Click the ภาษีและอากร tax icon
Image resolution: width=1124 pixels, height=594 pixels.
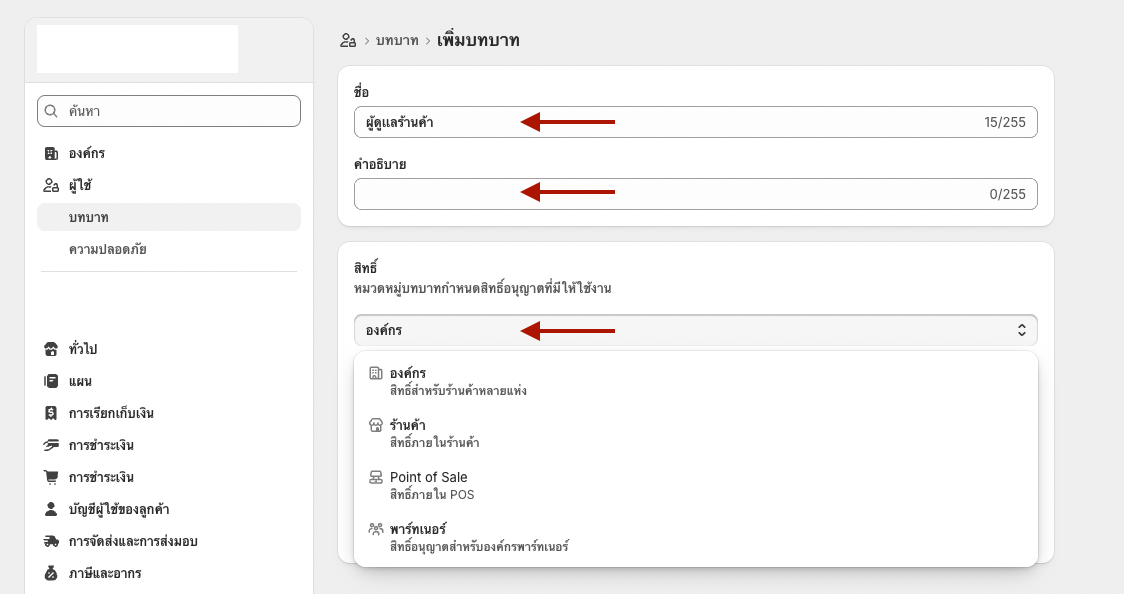51,573
